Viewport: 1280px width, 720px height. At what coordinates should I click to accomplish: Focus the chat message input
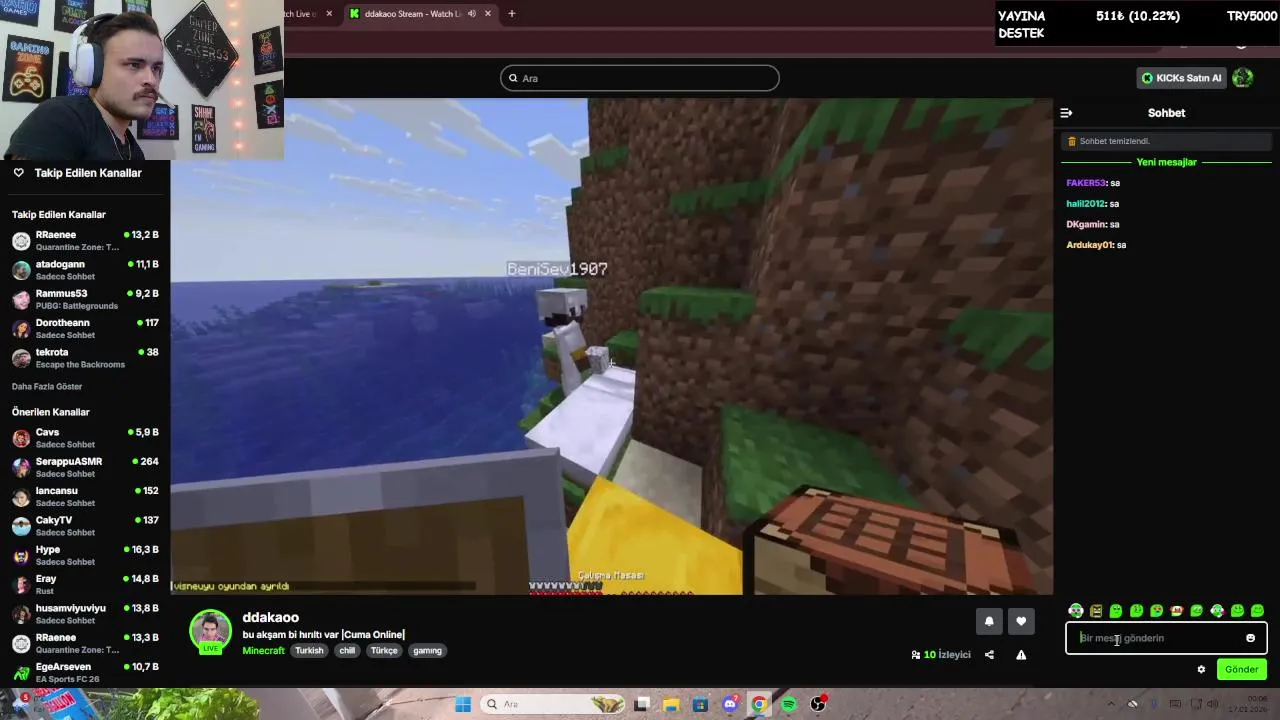(1166, 638)
